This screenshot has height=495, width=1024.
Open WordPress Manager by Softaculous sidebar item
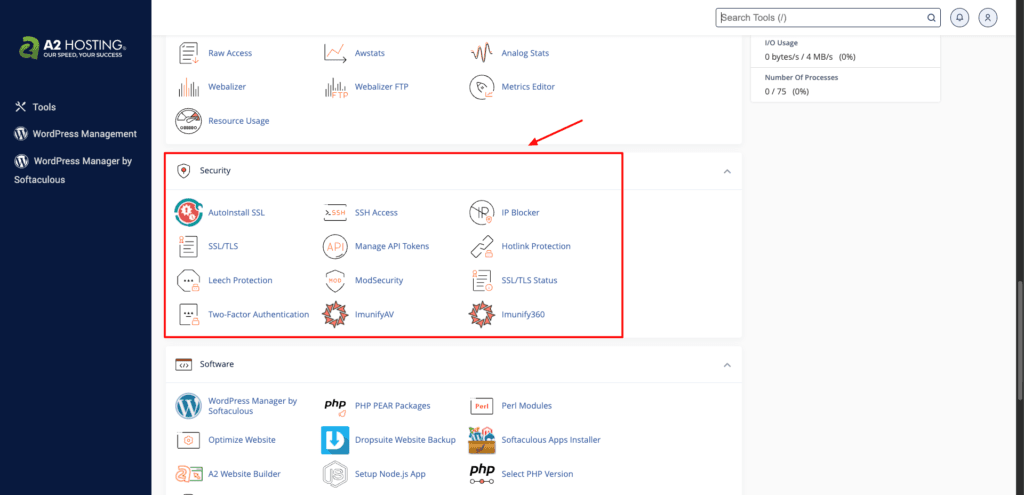[73, 170]
